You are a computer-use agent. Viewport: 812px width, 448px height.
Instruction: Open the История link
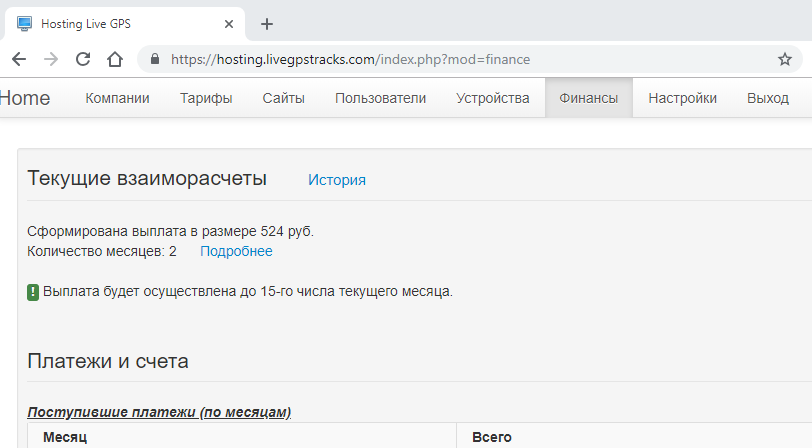coord(336,180)
